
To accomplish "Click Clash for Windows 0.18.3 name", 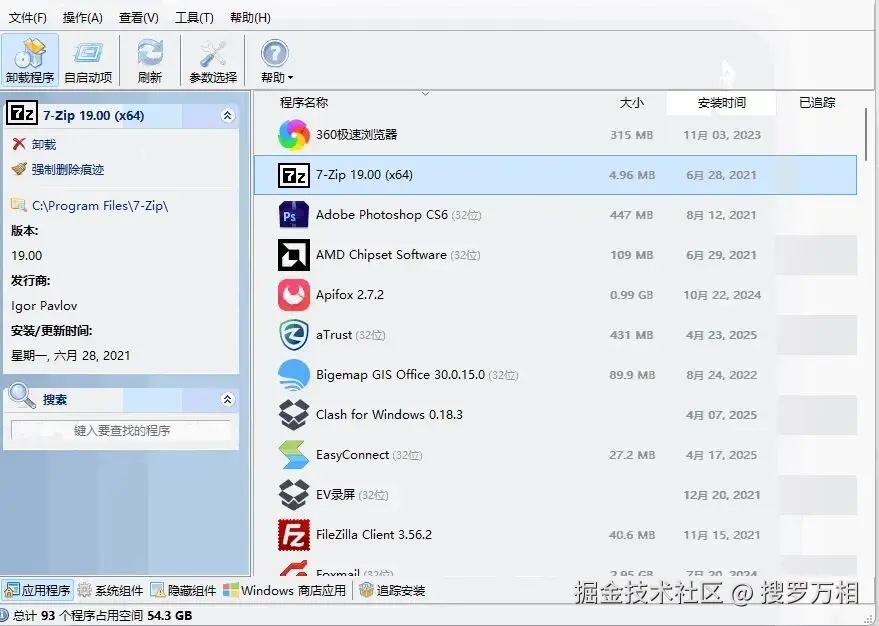I will click(389, 415).
